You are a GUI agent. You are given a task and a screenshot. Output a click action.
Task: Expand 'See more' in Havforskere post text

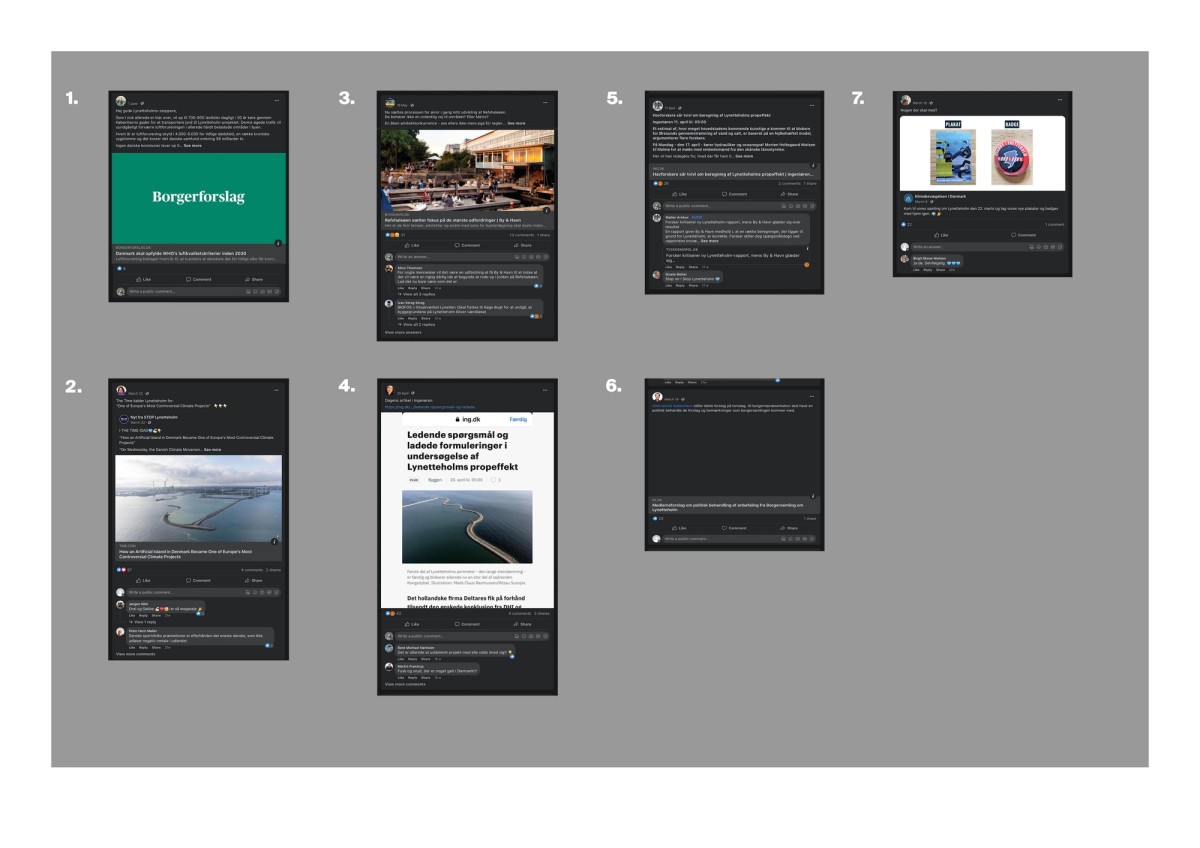pos(745,156)
